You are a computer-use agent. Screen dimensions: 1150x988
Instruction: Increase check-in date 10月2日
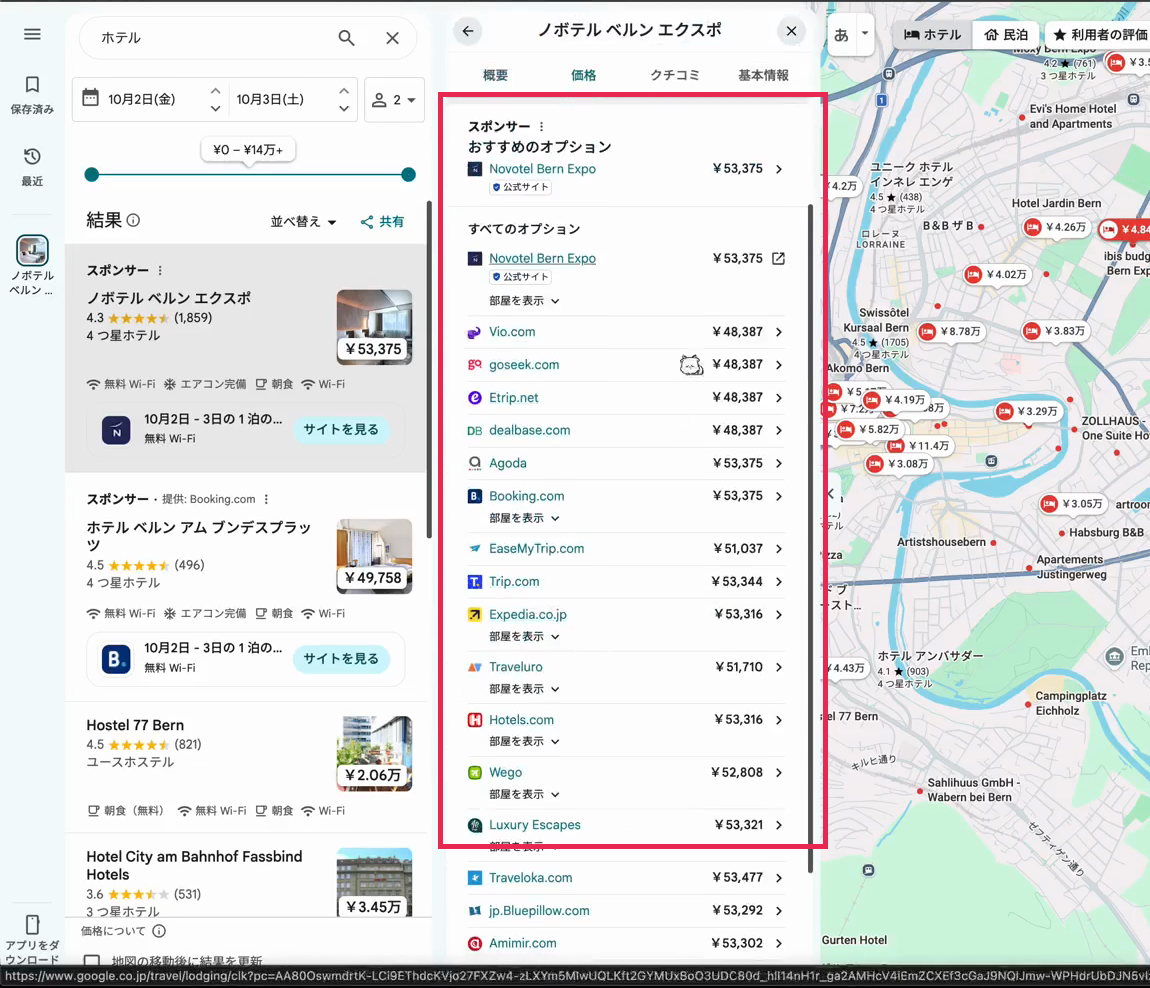(215, 91)
